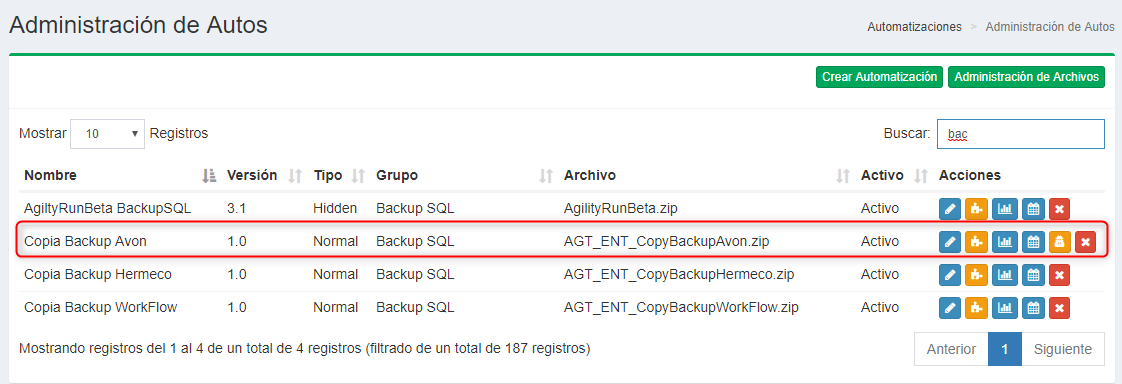This screenshot has width=1122, height=384.
Task: Open calendar schedule for AgiltyRunBeta BackupSQL
Action: 1033,209
